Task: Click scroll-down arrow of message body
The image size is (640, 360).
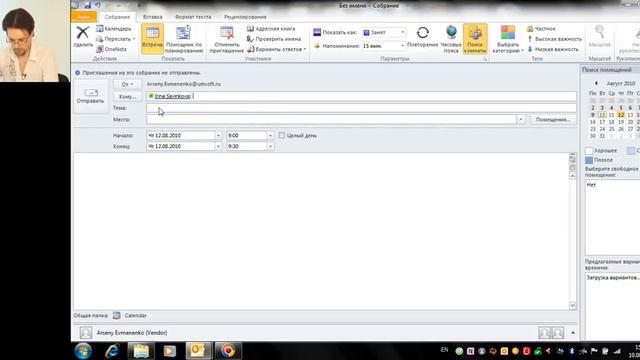Action: point(572,306)
